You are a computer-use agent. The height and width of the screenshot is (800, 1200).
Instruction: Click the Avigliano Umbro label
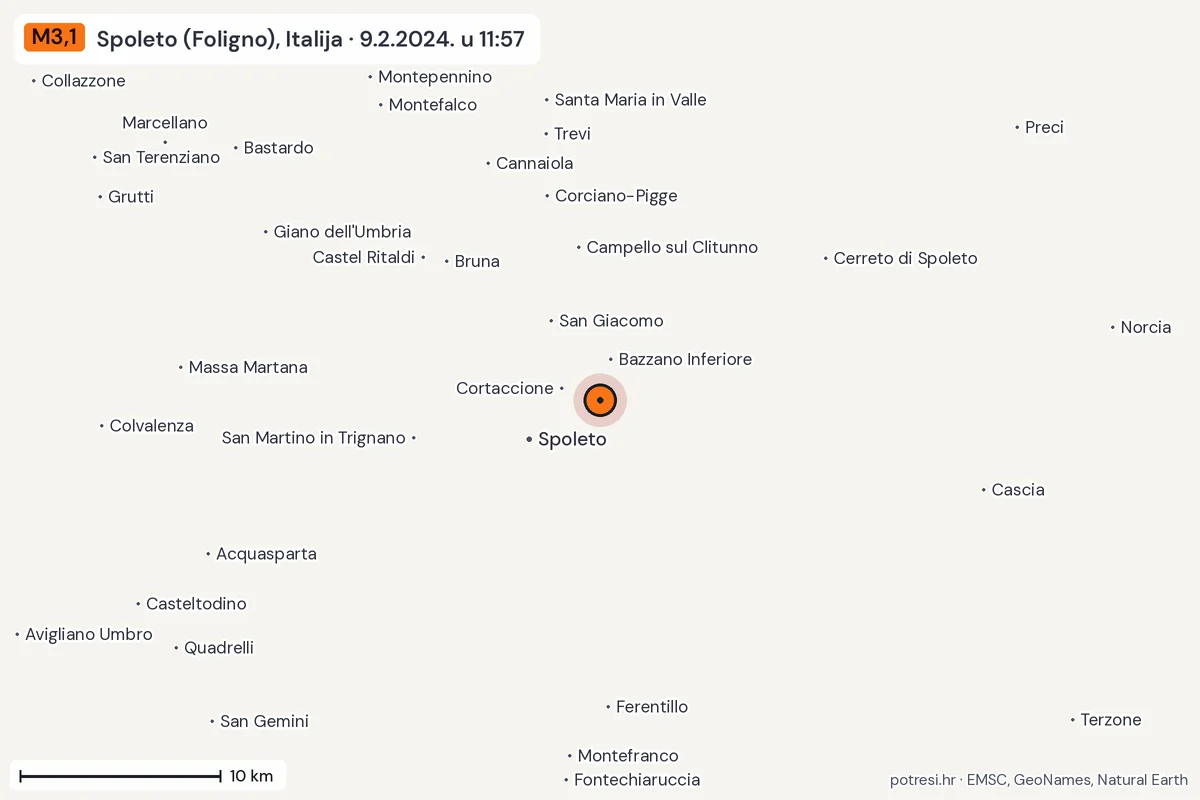[x=89, y=634]
